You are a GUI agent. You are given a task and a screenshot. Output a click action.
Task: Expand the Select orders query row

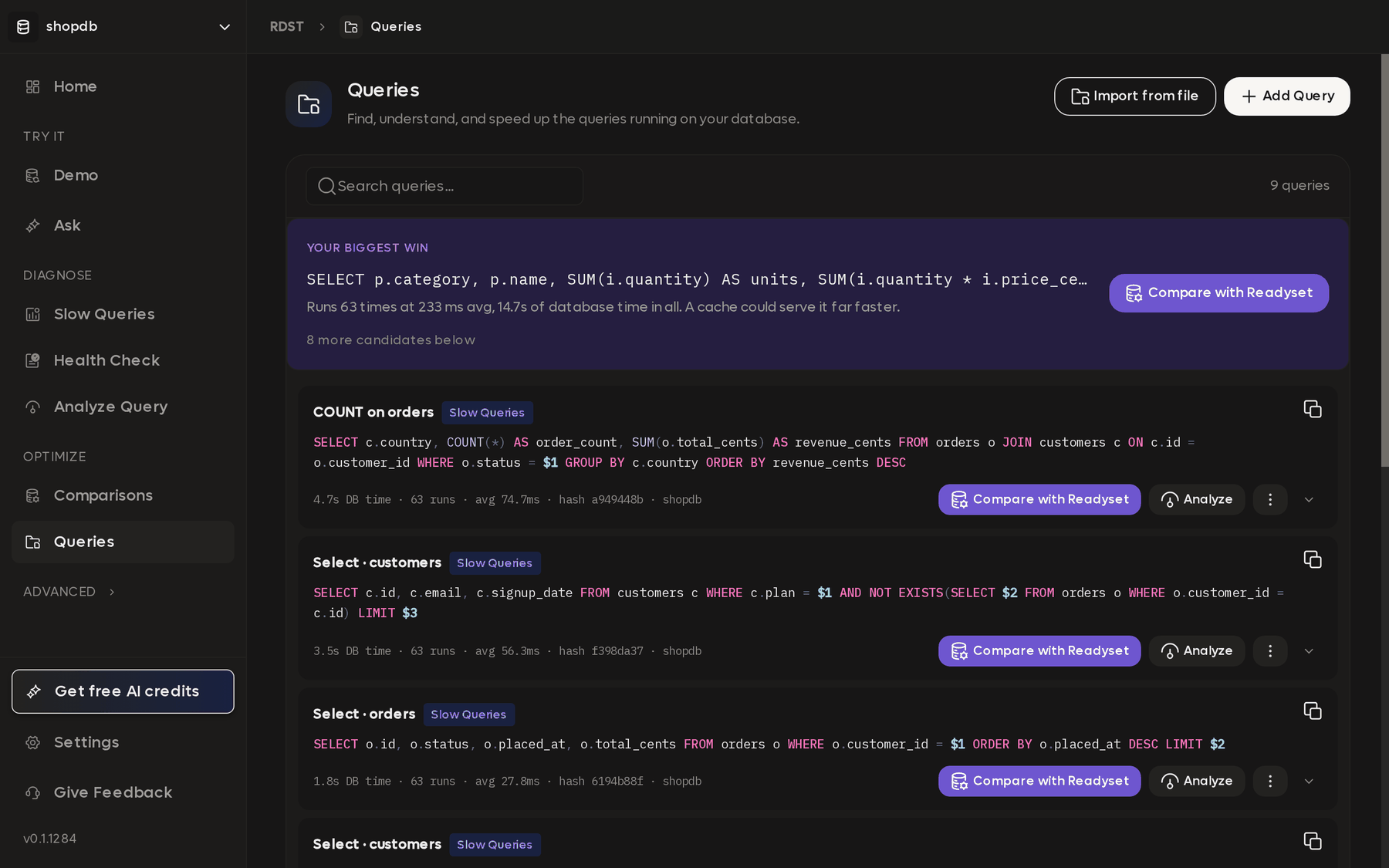[x=1309, y=782]
